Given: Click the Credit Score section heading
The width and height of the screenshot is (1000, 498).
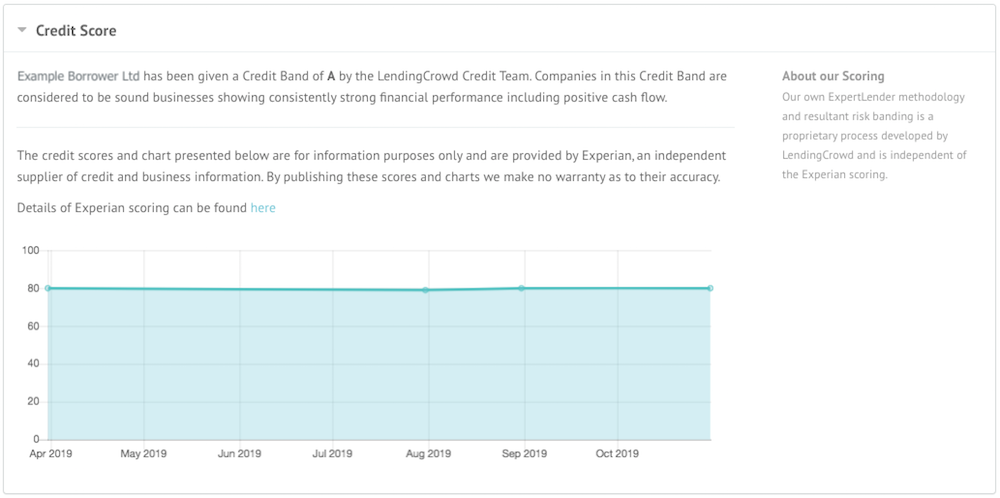Looking at the screenshot, I should click(x=76, y=31).
